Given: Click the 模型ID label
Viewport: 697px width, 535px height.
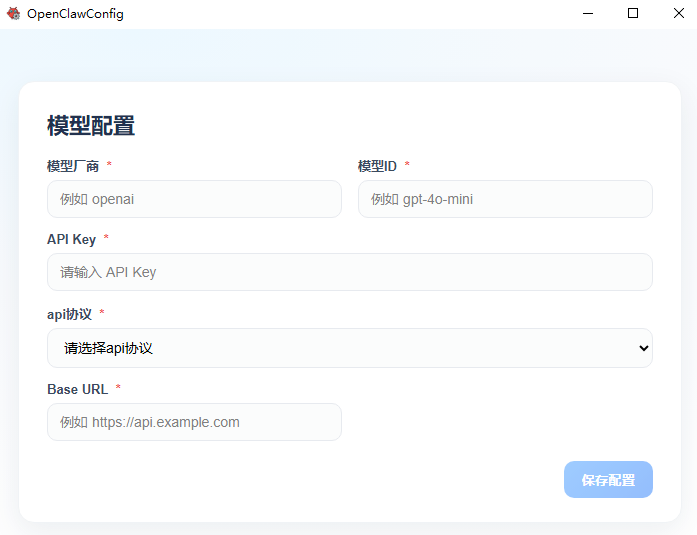Looking at the screenshot, I should (377, 166).
